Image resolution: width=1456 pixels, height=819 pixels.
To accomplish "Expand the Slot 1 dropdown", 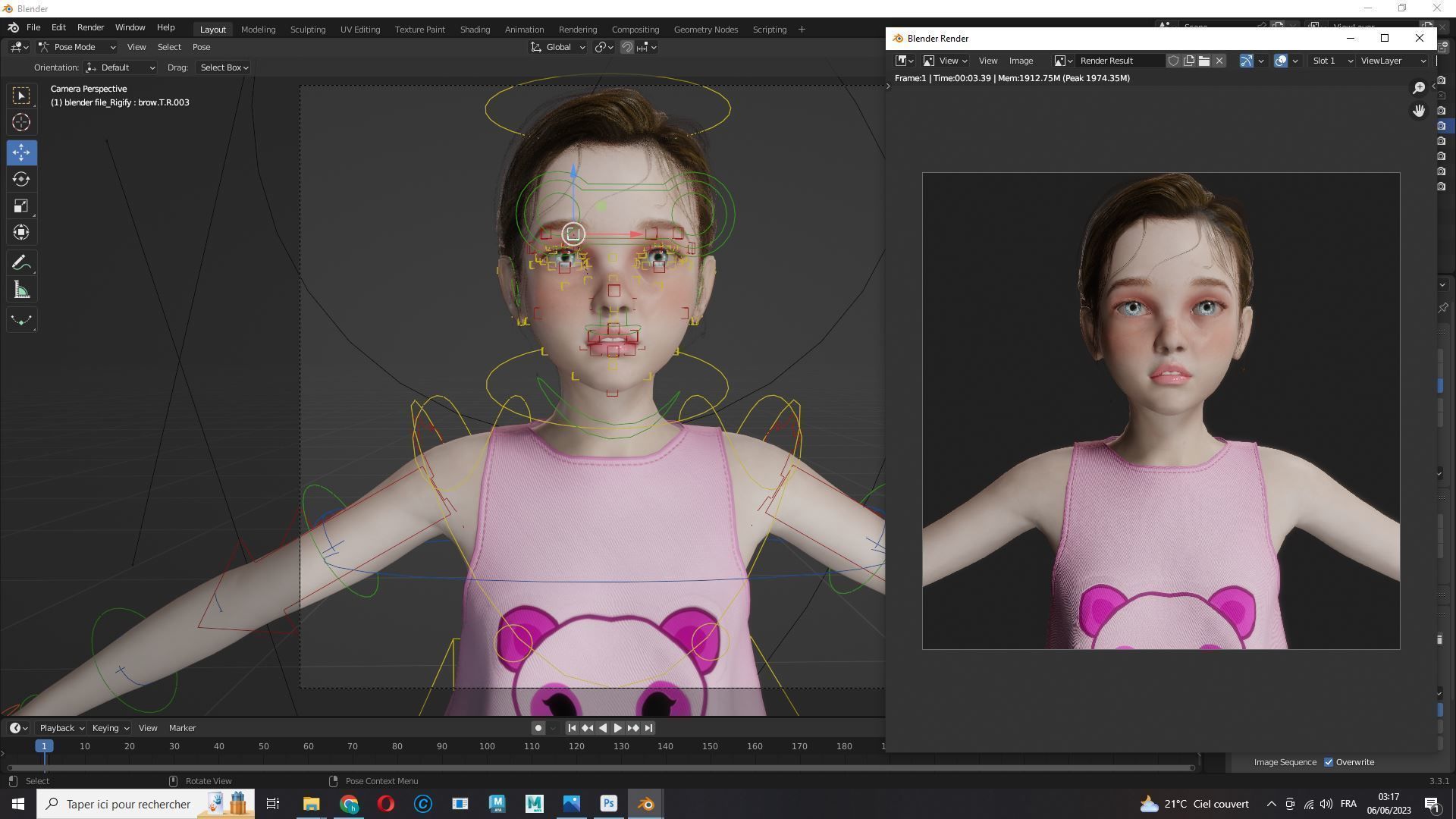I will click(x=1332, y=61).
